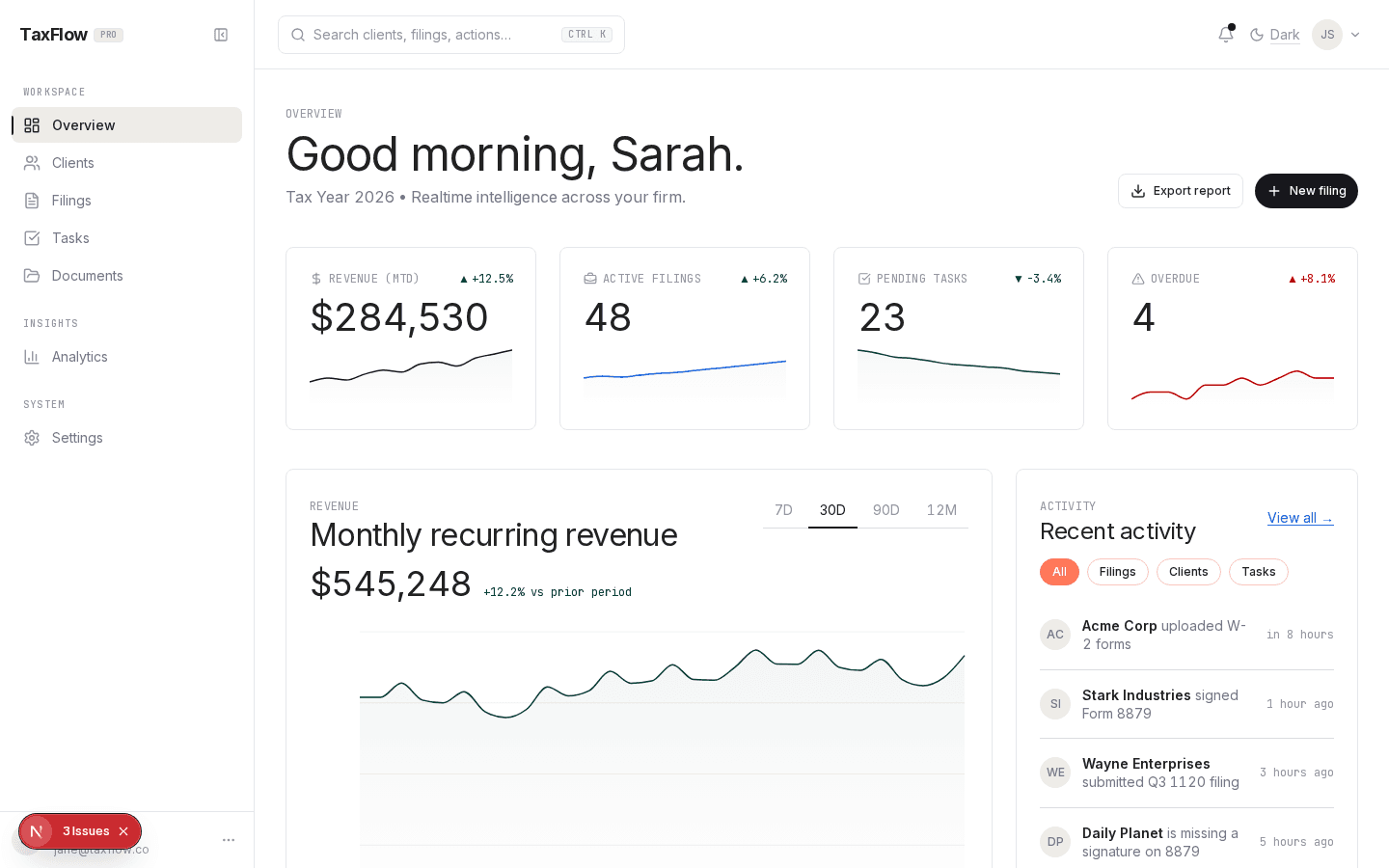Click the Overdue warning triangle icon
This screenshot has height=868, width=1389.
tap(1138, 279)
